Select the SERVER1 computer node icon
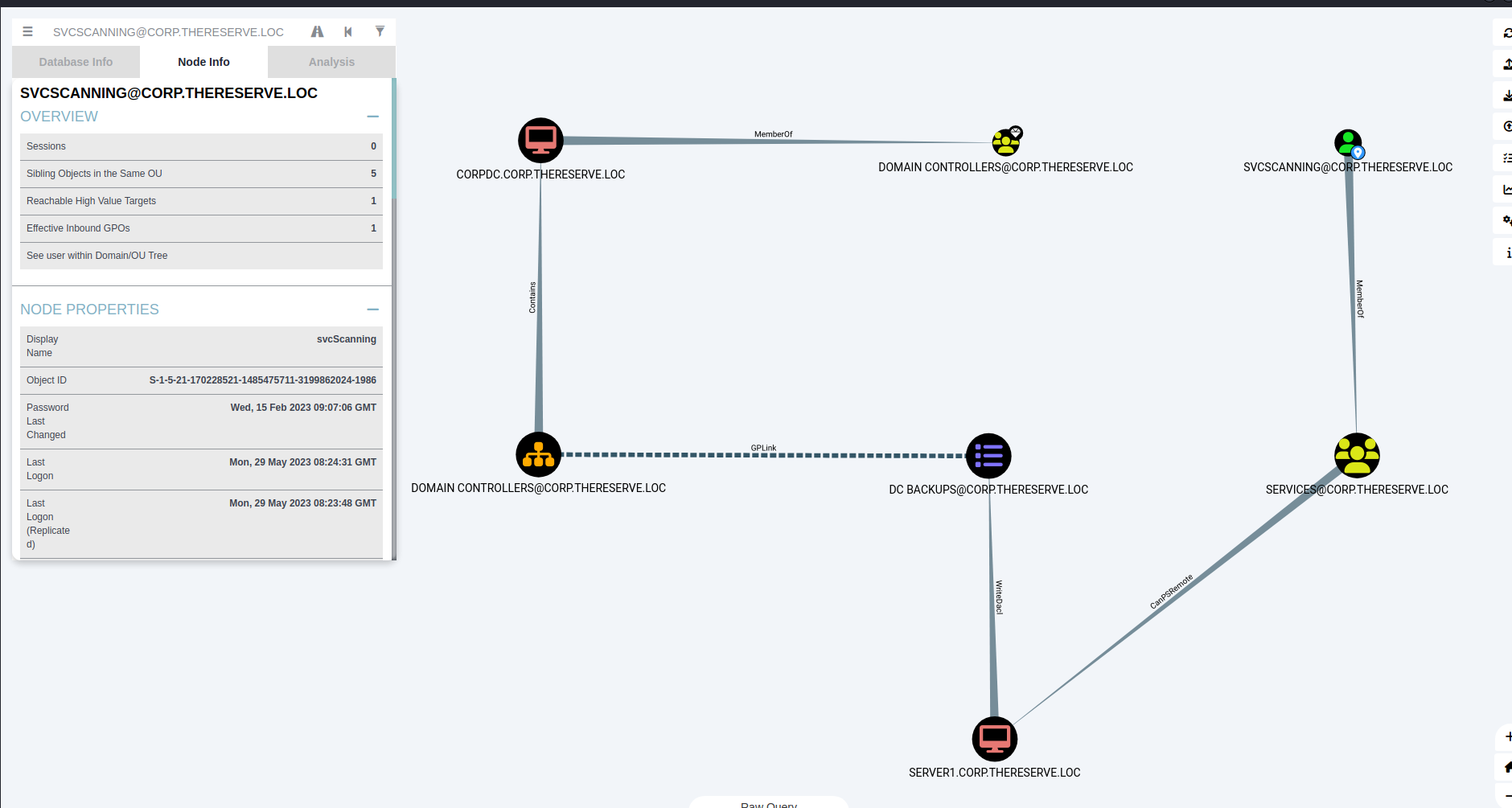The width and height of the screenshot is (1512, 808). 995,739
